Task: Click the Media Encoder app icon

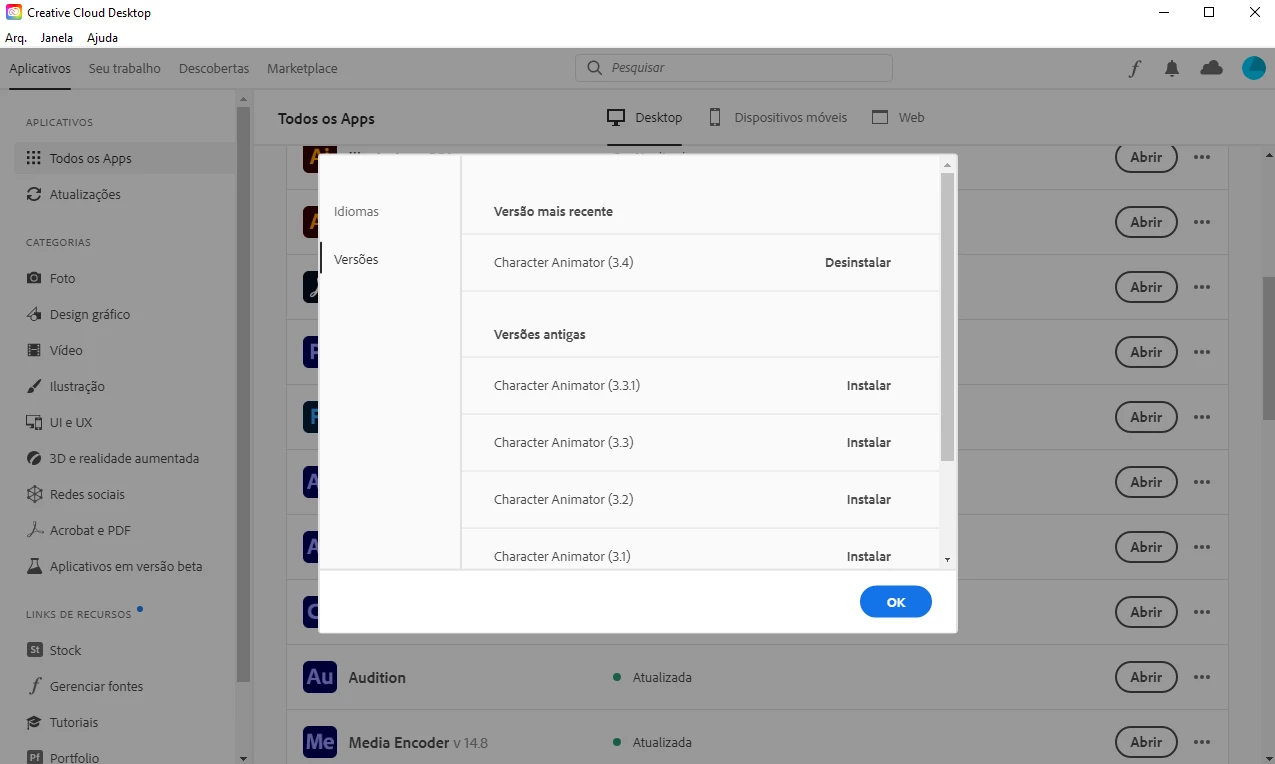Action: pyautogui.click(x=320, y=742)
